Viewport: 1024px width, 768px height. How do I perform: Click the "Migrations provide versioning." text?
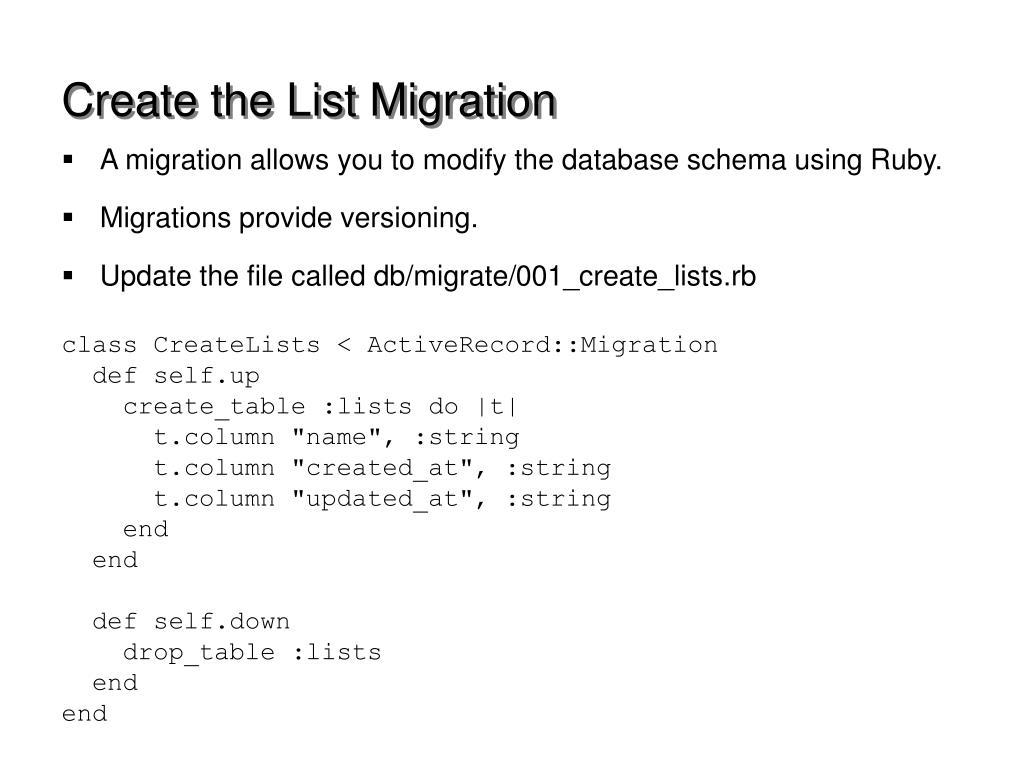pyautogui.click(x=289, y=218)
